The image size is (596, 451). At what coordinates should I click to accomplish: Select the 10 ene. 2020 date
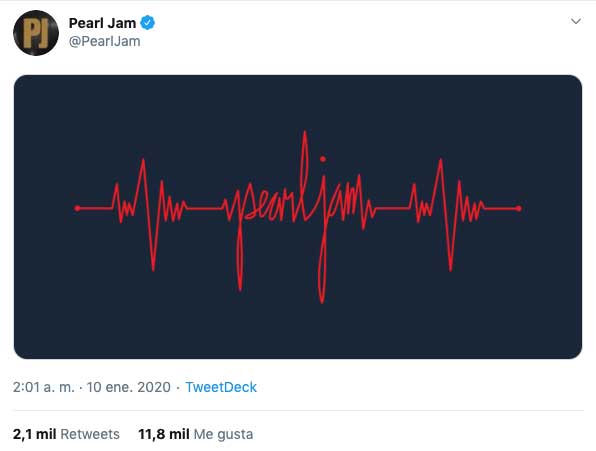pyautogui.click(x=128, y=387)
